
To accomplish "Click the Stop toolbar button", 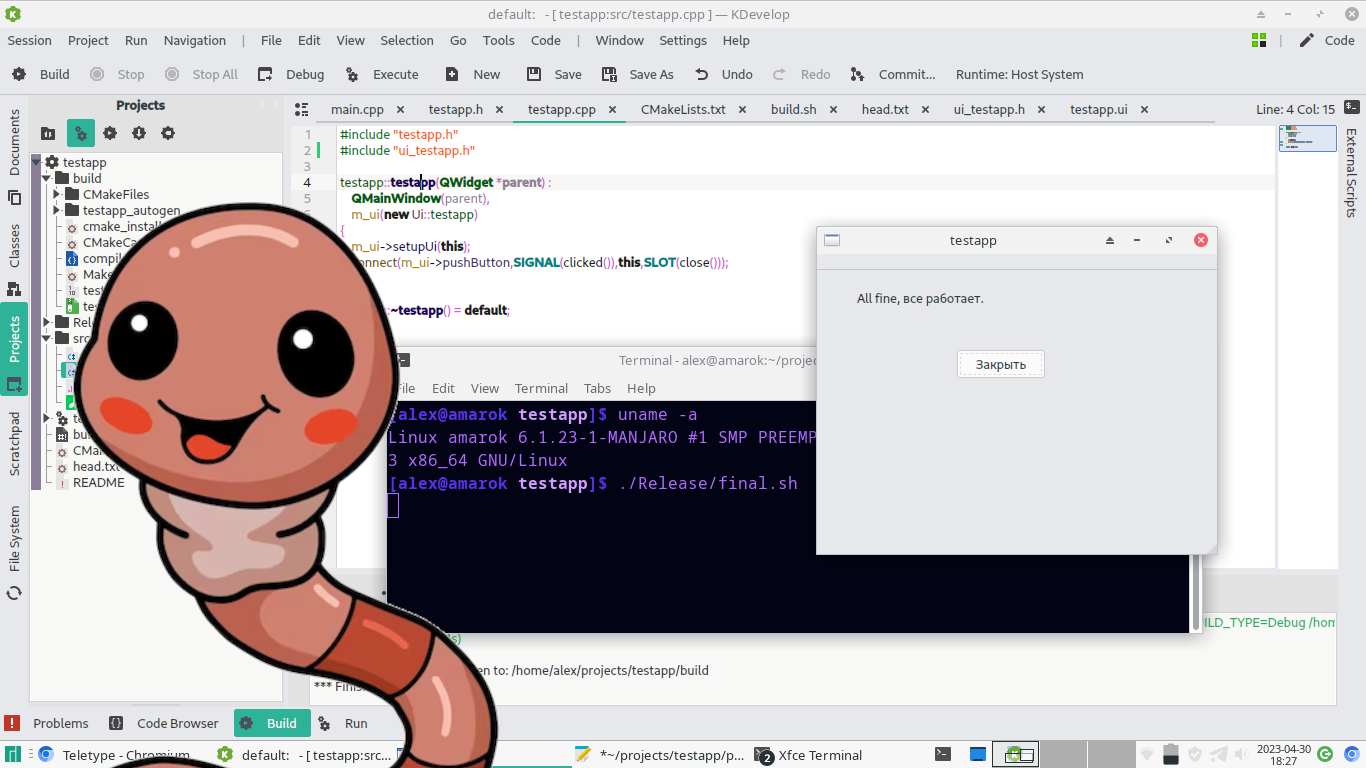I will pyautogui.click(x=118, y=74).
